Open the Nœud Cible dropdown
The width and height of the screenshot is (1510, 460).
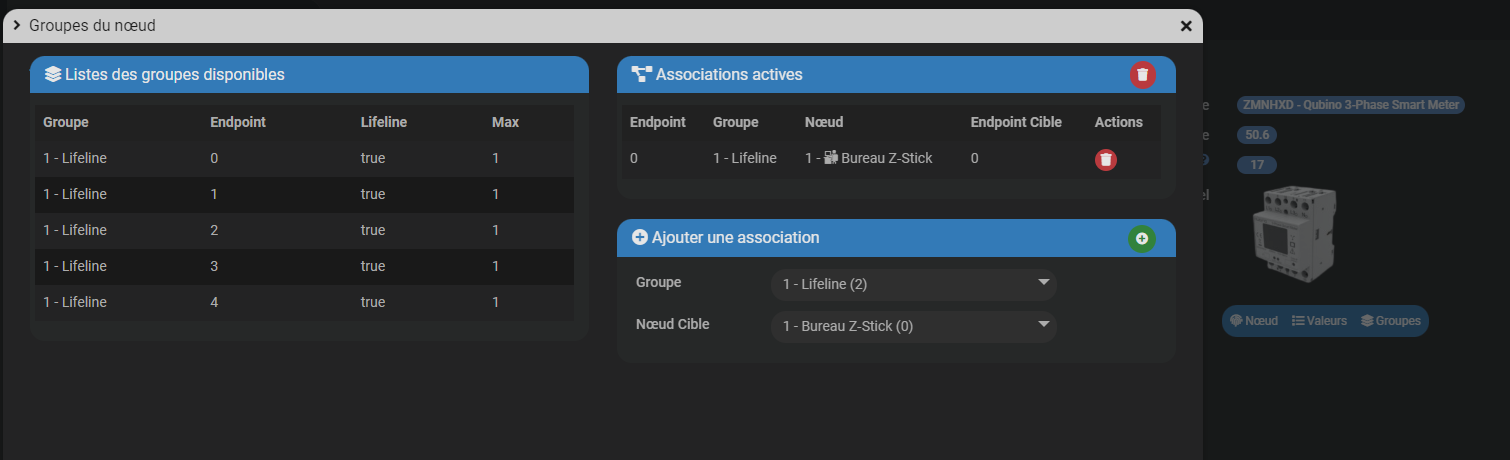coord(913,326)
